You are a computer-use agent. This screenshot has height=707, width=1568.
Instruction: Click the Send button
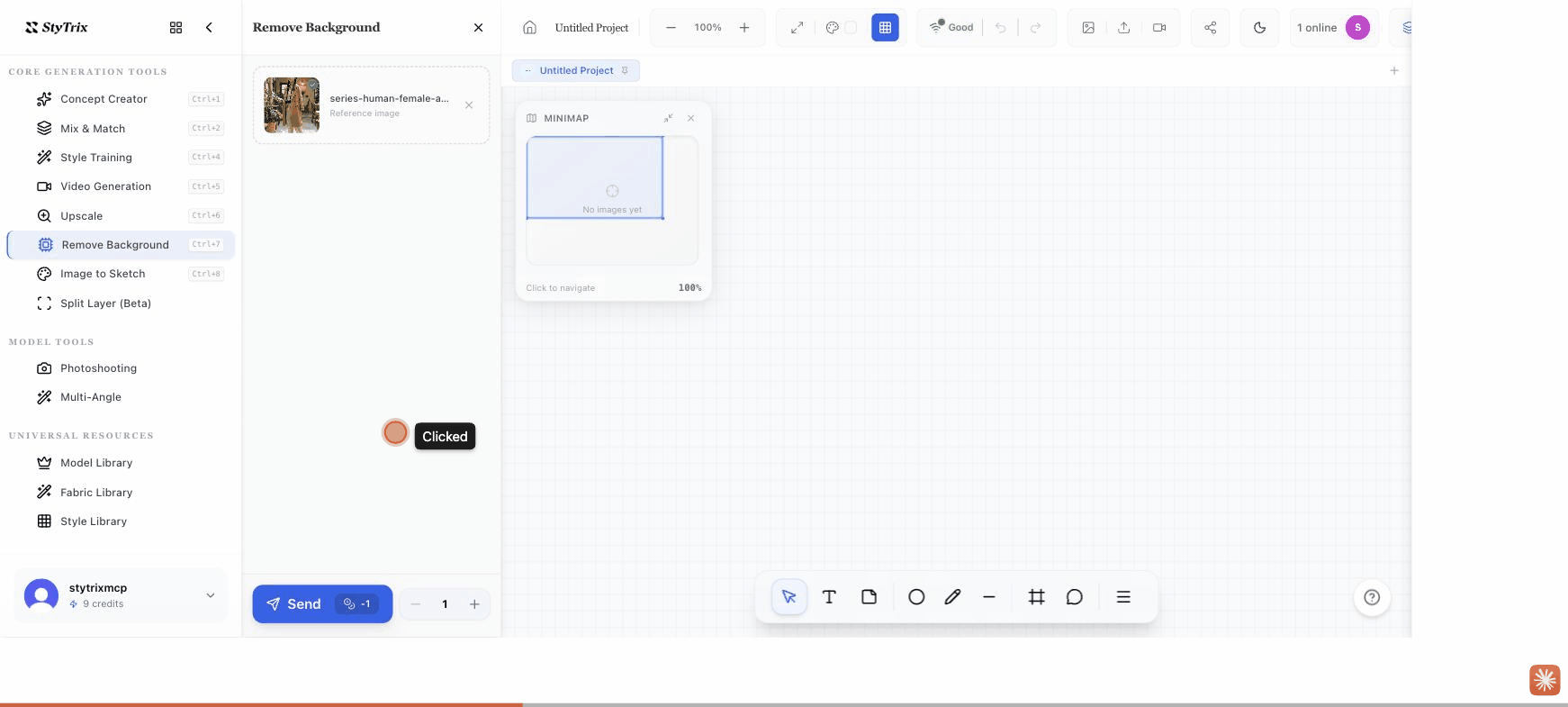coord(322,604)
